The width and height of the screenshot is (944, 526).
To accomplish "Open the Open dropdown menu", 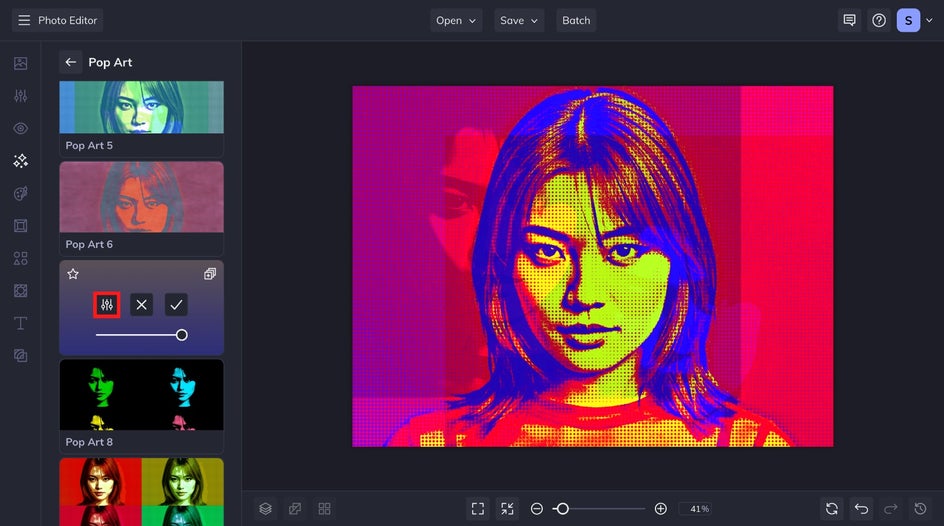I will tap(456, 20).
